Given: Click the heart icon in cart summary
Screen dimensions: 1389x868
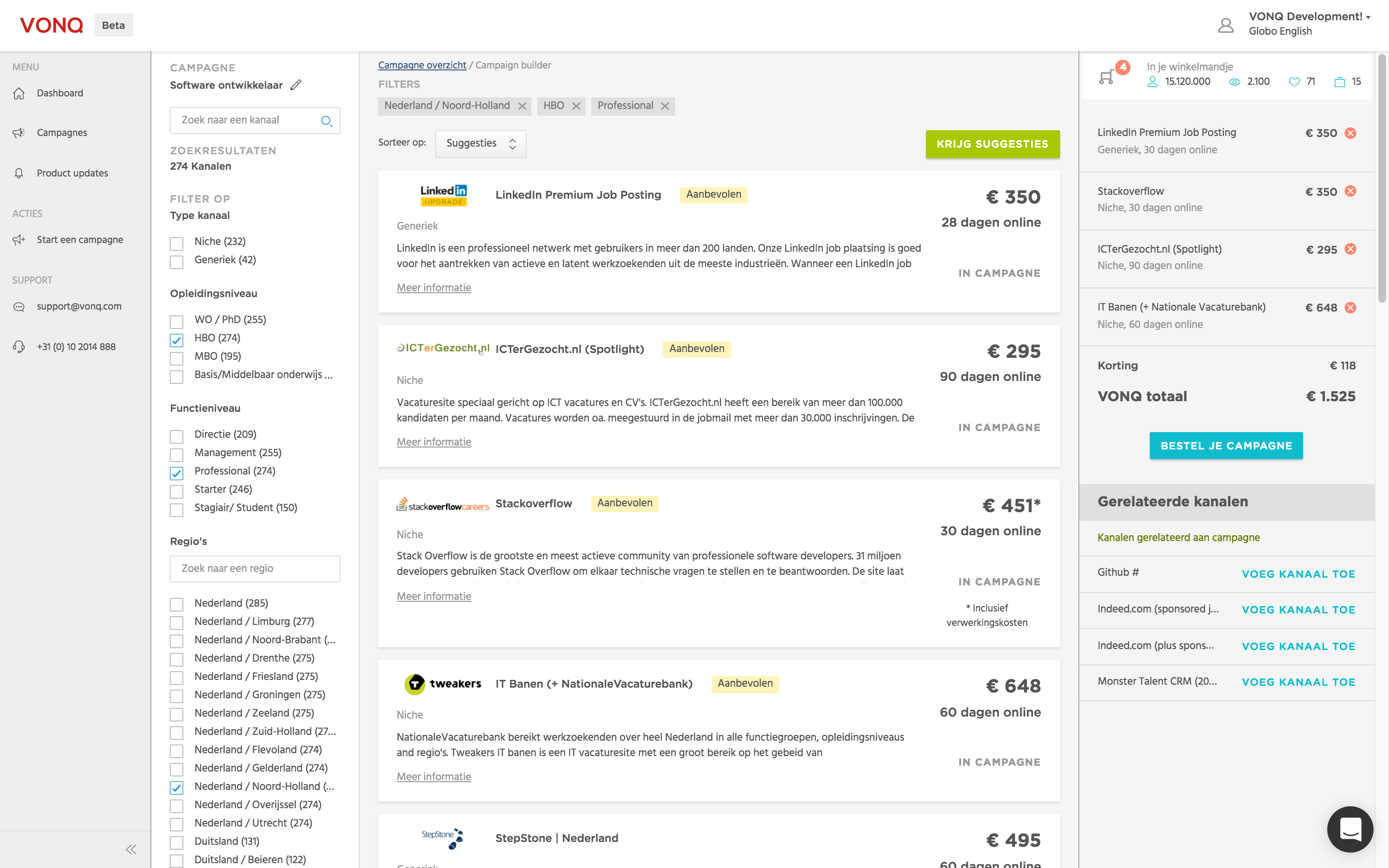Looking at the screenshot, I should [x=1294, y=82].
